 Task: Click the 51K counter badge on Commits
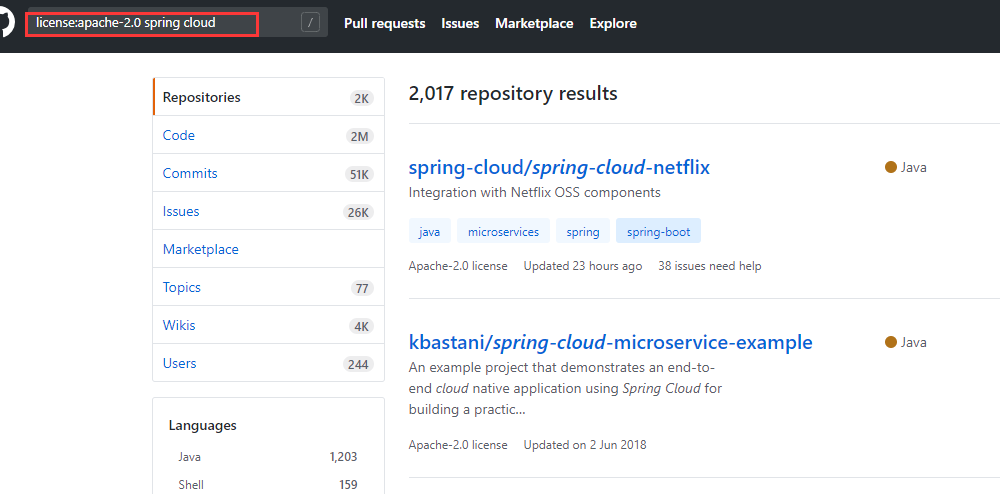[x=359, y=174]
